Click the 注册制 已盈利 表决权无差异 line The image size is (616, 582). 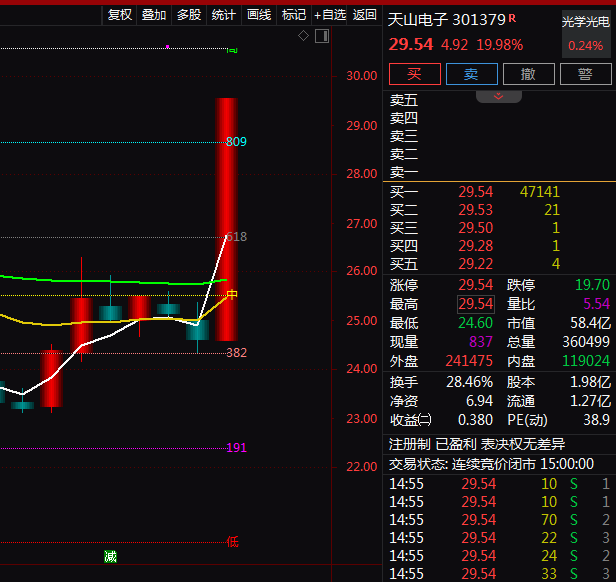[477, 444]
